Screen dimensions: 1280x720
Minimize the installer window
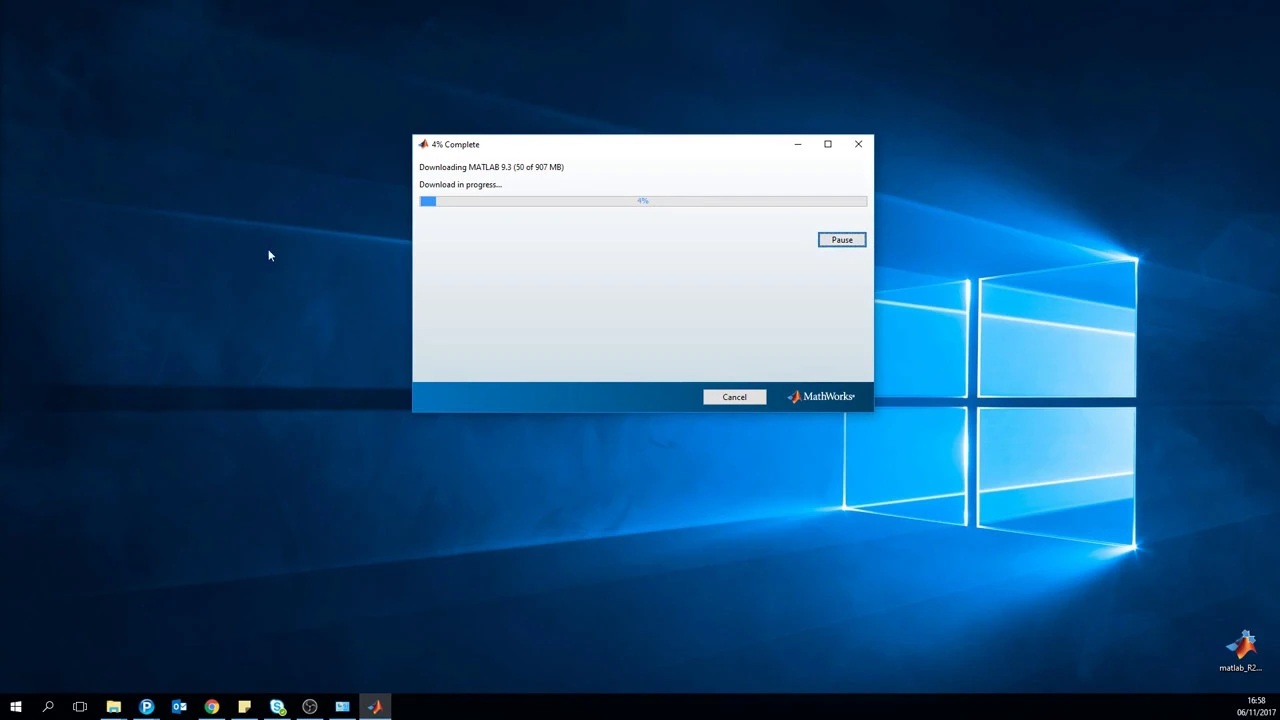798,144
